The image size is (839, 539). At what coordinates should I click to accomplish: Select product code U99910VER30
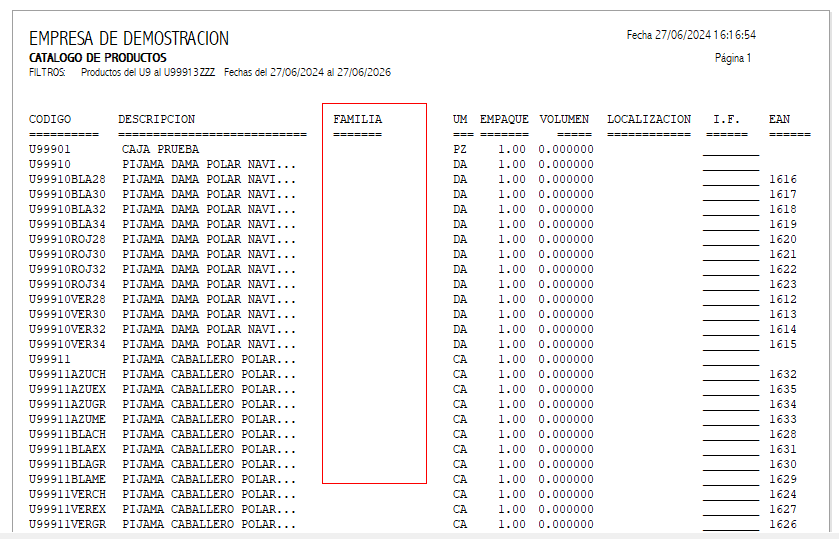[67, 314]
